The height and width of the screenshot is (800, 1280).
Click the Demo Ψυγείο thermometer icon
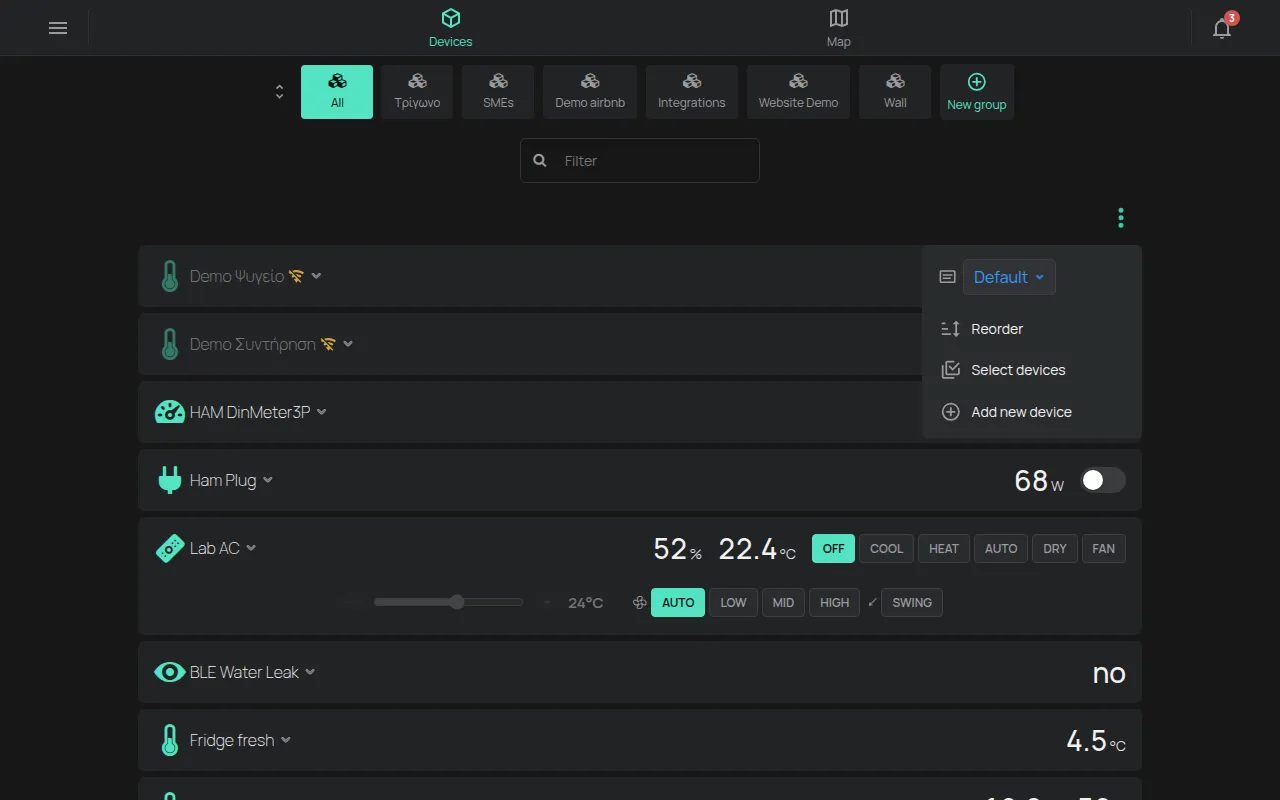170,276
